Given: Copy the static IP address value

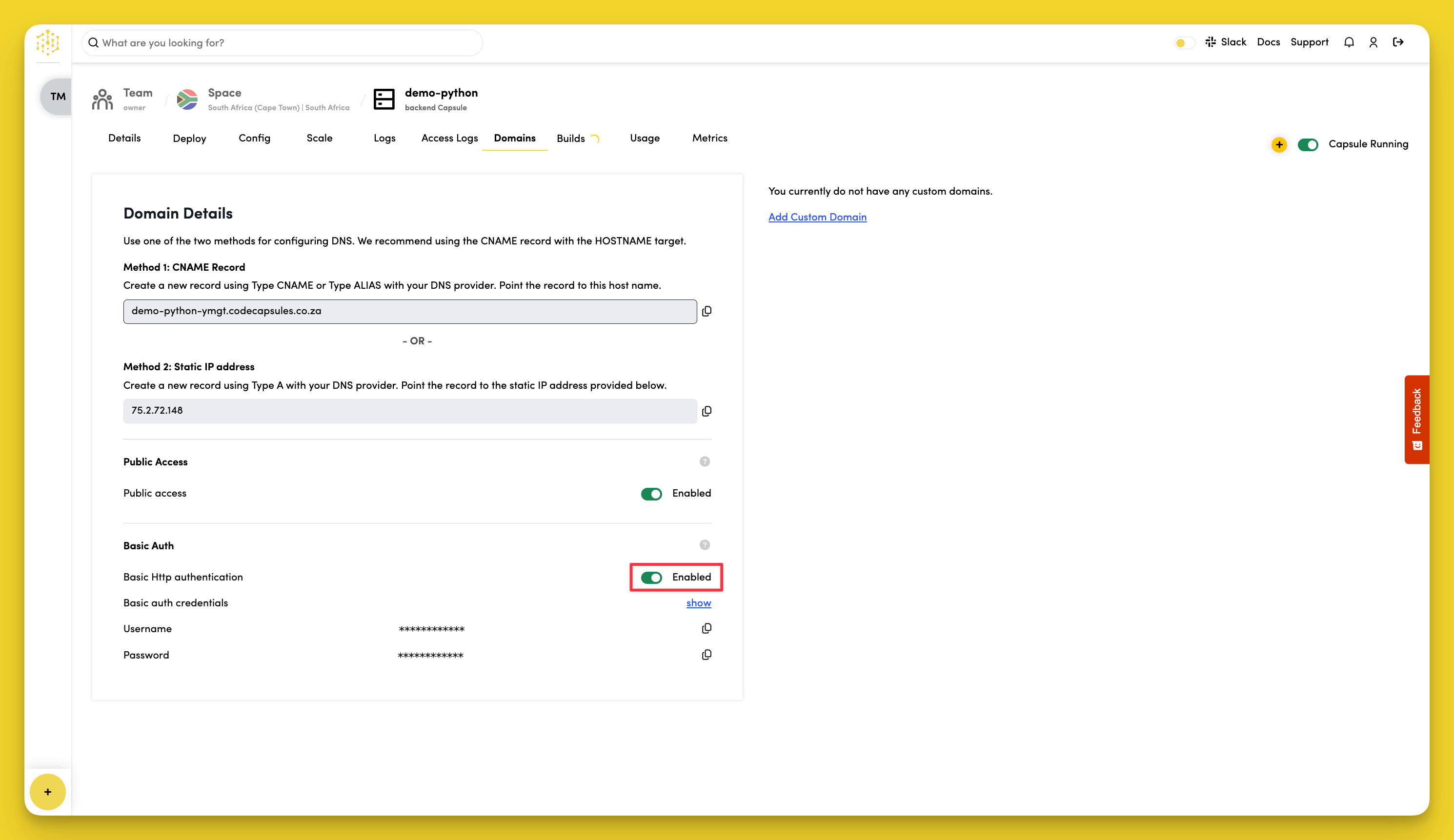Looking at the screenshot, I should tap(707, 411).
